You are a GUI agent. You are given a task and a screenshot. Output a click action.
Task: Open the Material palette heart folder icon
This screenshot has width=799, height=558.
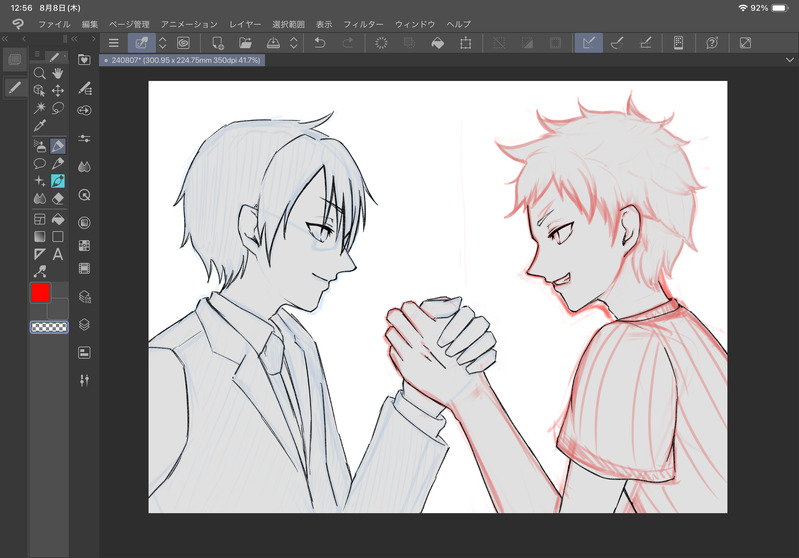point(84,60)
